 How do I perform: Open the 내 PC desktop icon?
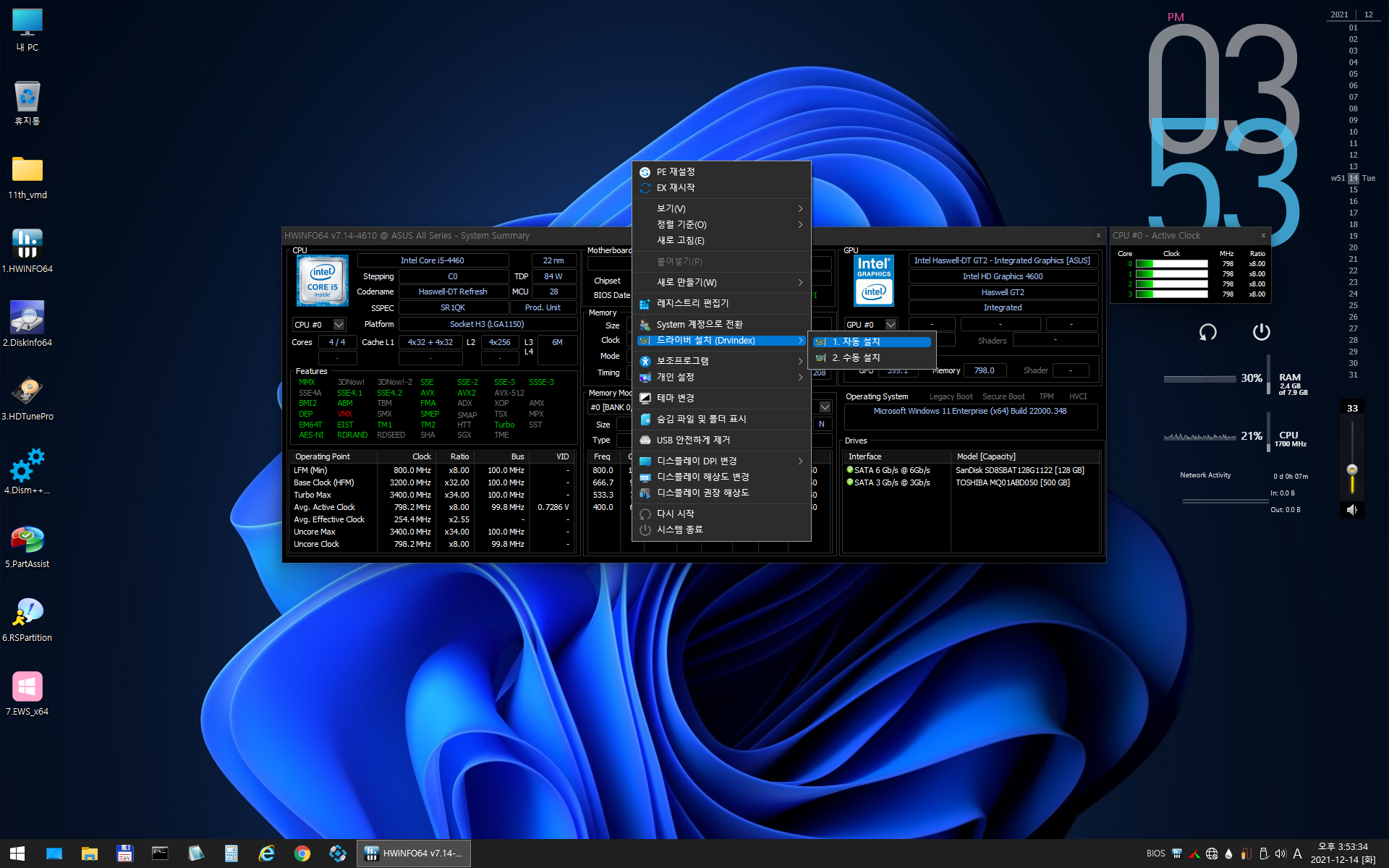27,30
